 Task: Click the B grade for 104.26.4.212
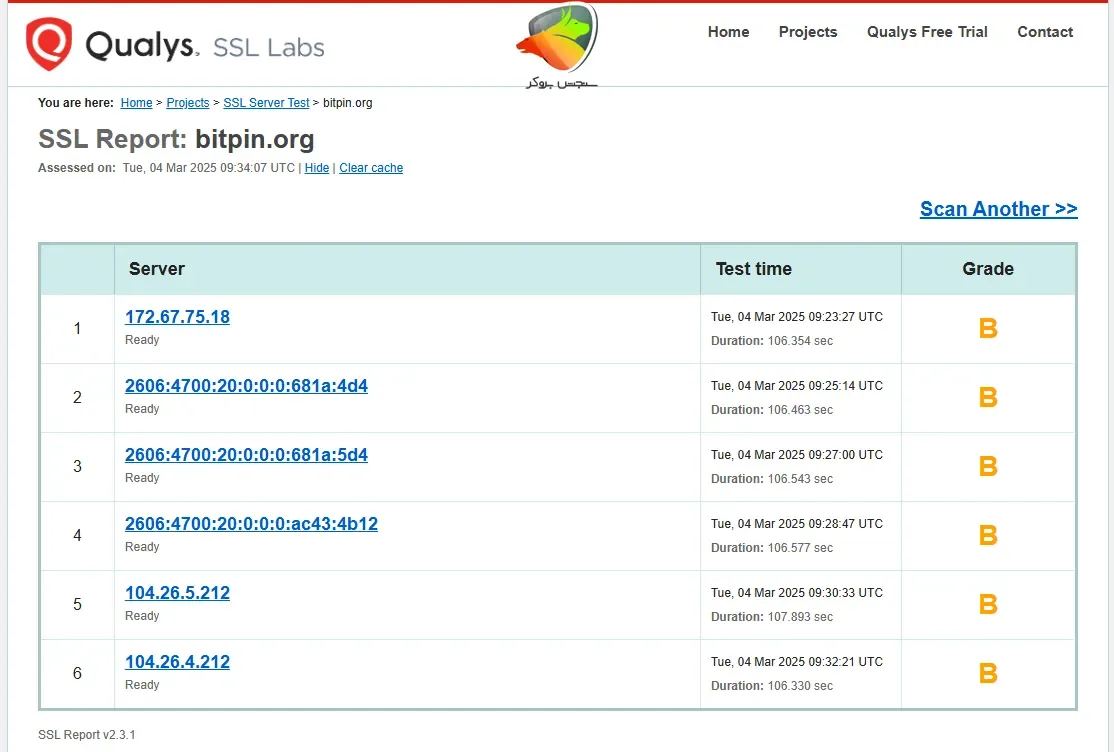pyautogui.click(x=988, y=673)
